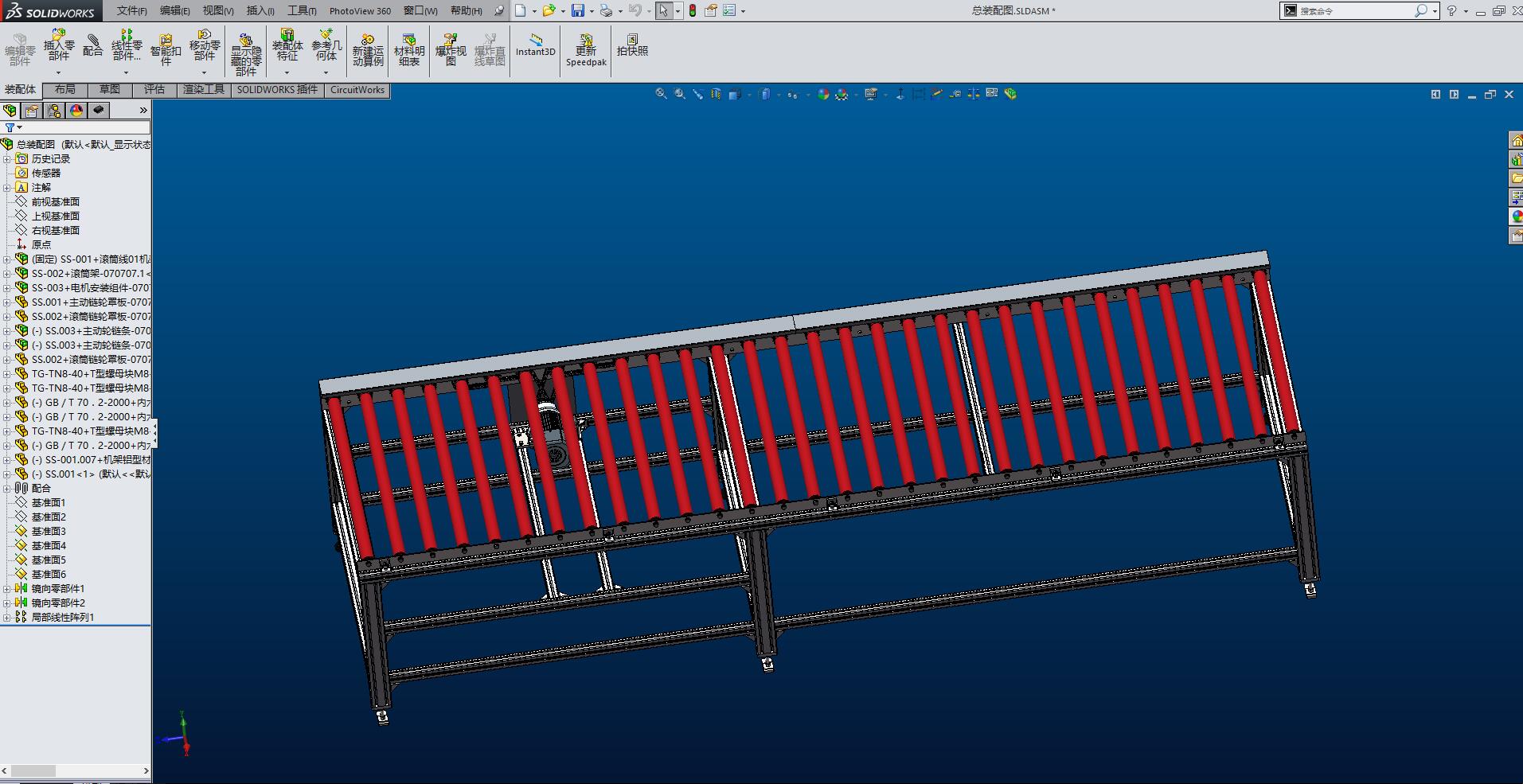Open dropdown arrow under 装配体特征
The width and height of the screenshot is (1523, 784).
287,73
